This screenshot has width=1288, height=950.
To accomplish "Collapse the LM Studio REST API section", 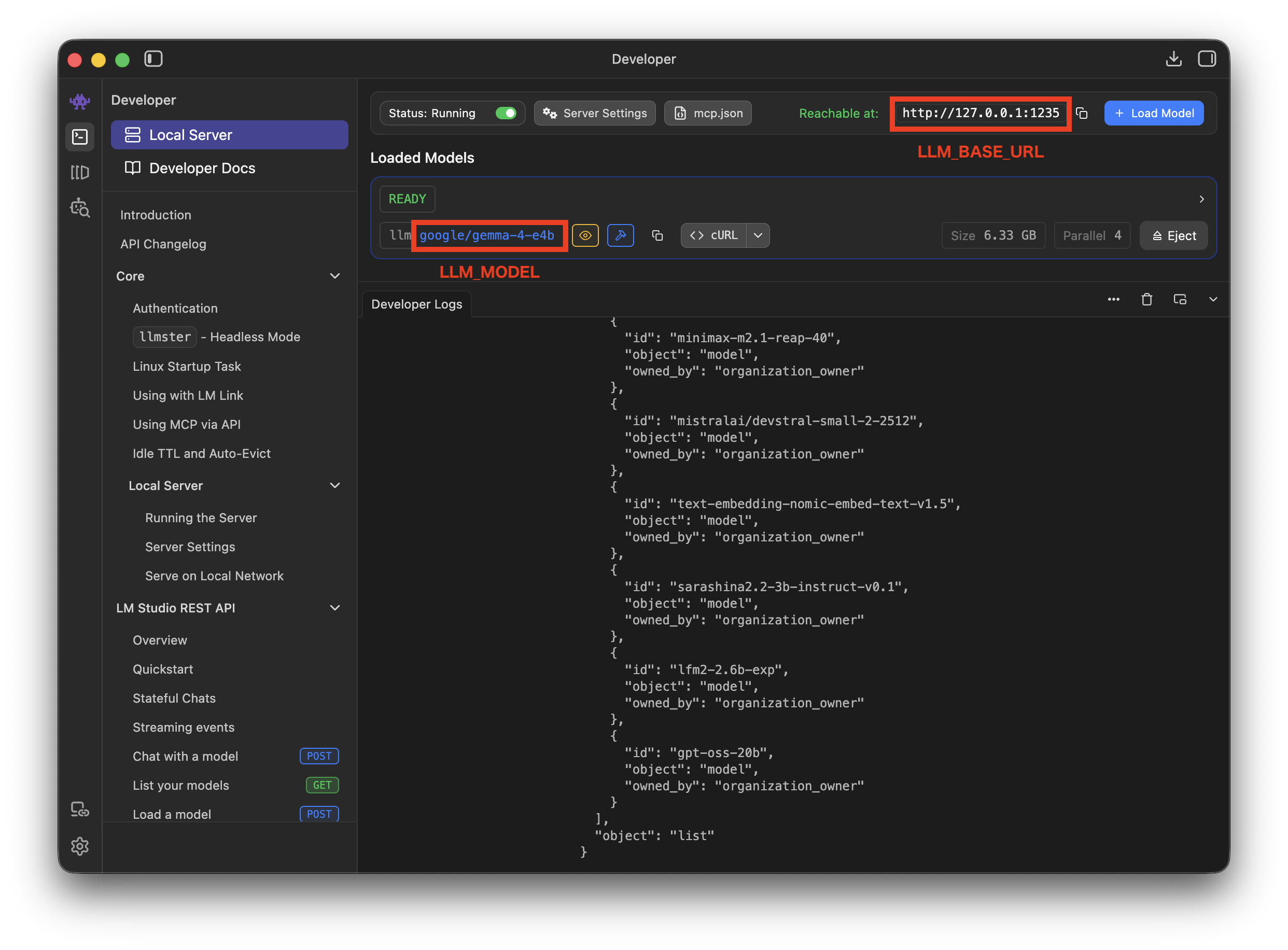I will (x=334, y=608).
